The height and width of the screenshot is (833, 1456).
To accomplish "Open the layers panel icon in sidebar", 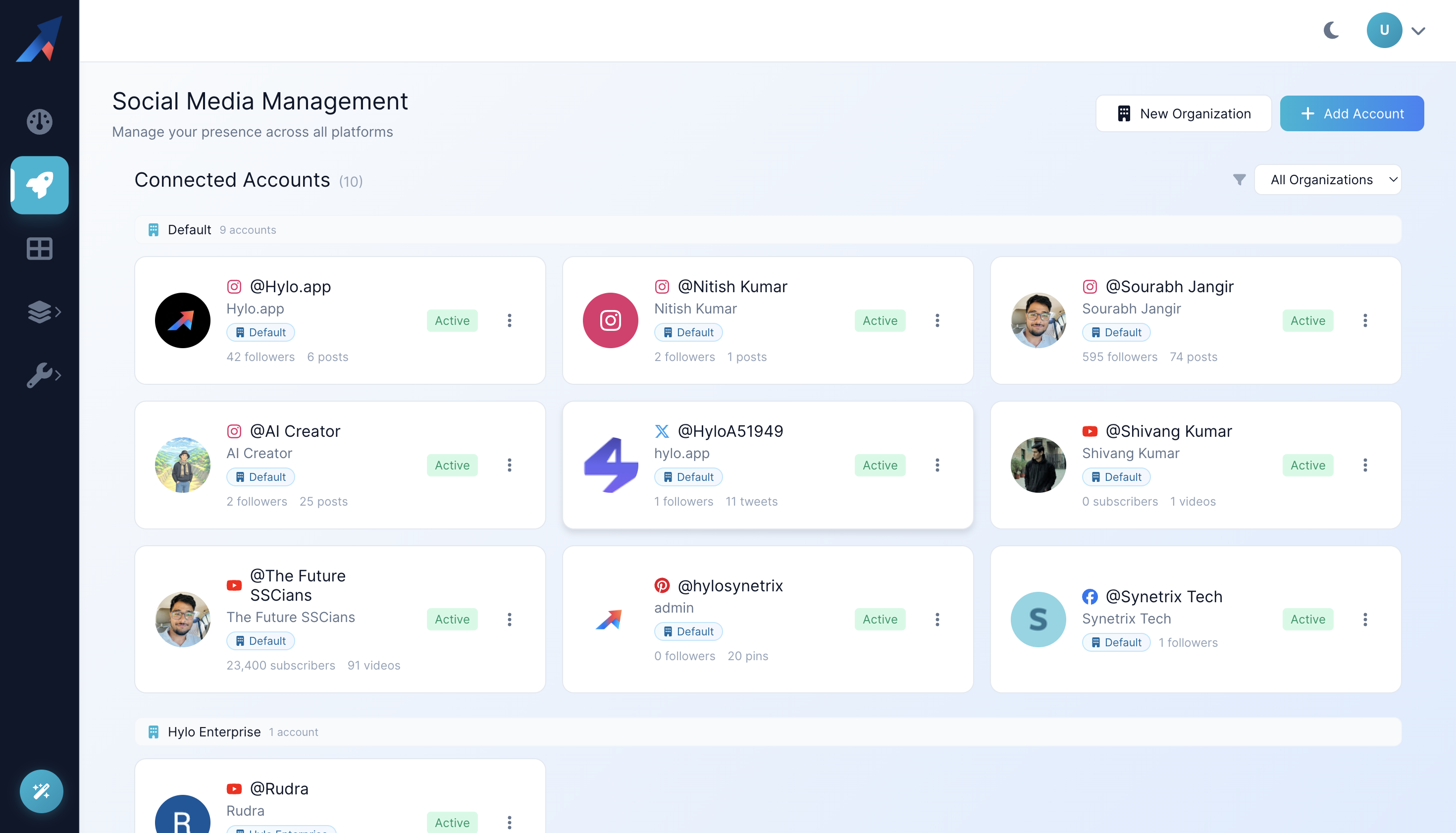I will coord(39,312).
